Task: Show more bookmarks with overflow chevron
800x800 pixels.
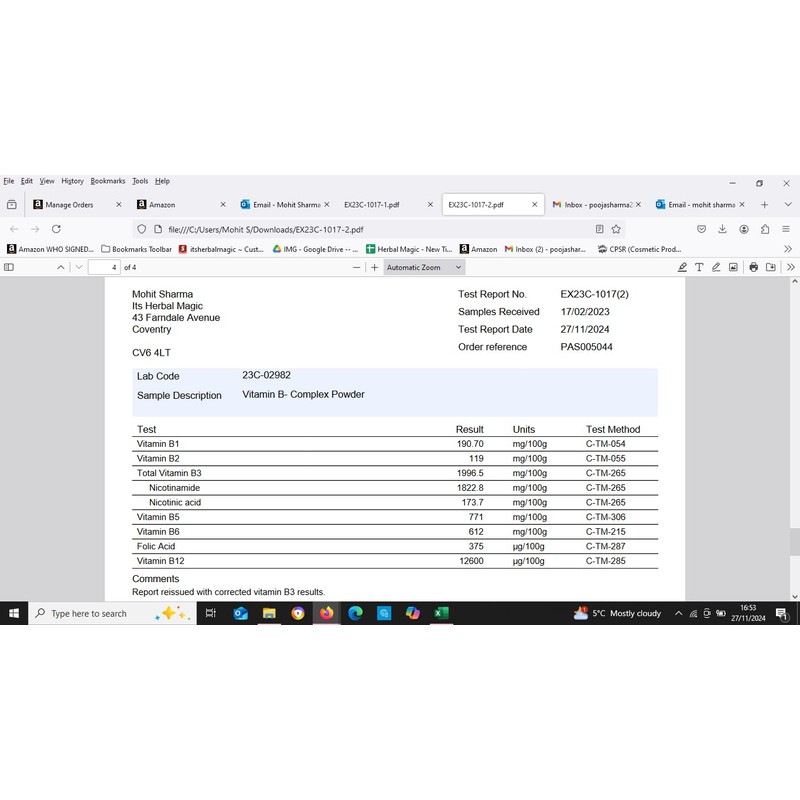Action: pyautogui.click(x=788, y=249)
